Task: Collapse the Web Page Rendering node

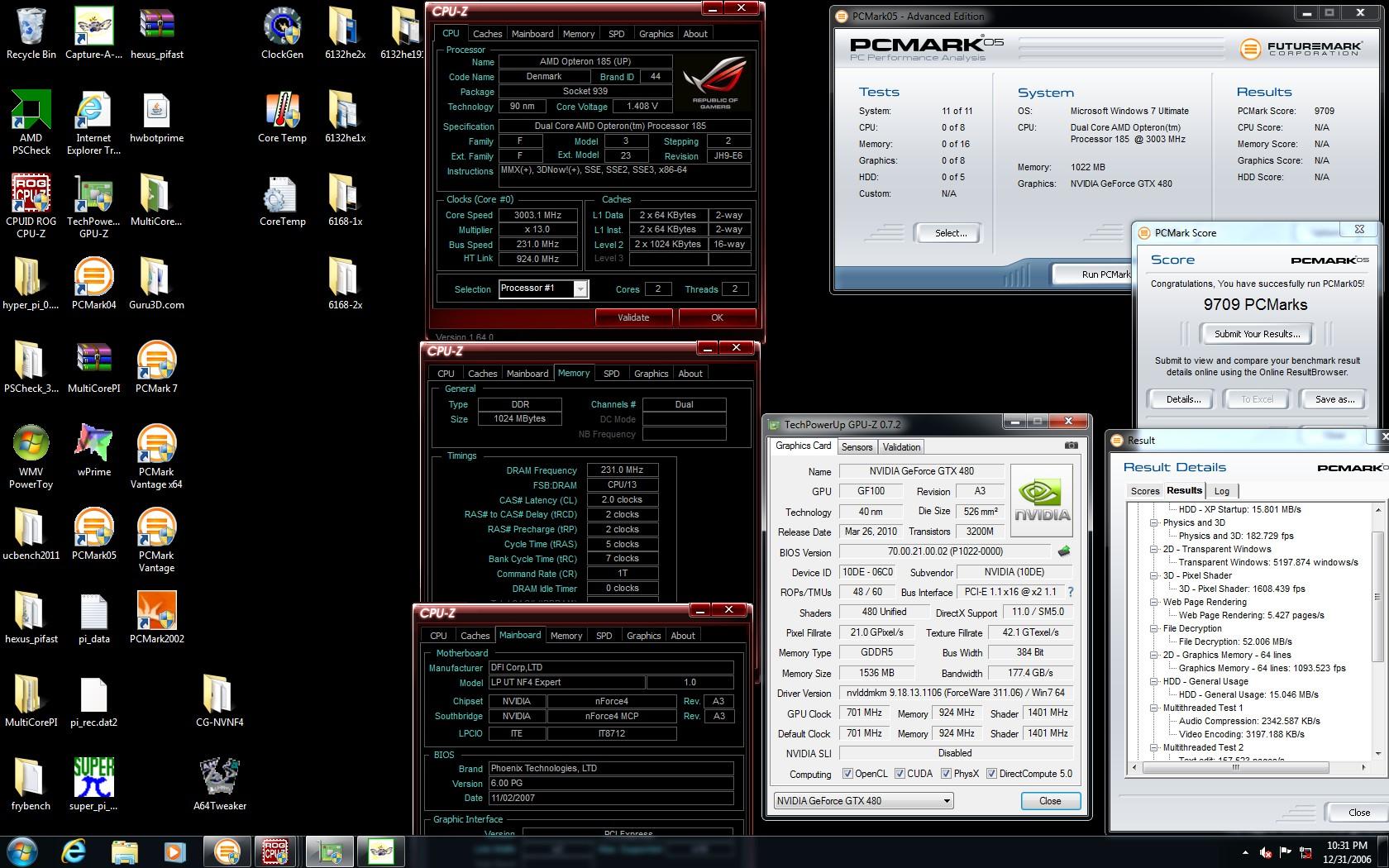Action: [x=1153, y=602]
